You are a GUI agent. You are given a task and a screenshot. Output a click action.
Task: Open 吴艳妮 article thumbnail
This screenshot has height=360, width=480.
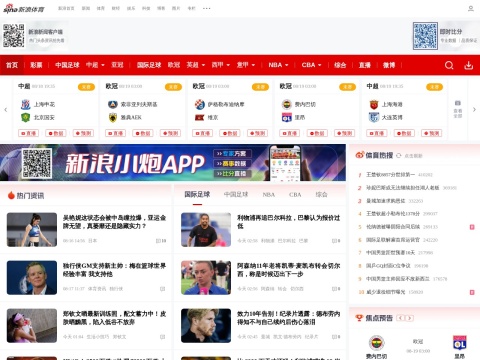tap(32, 230)
